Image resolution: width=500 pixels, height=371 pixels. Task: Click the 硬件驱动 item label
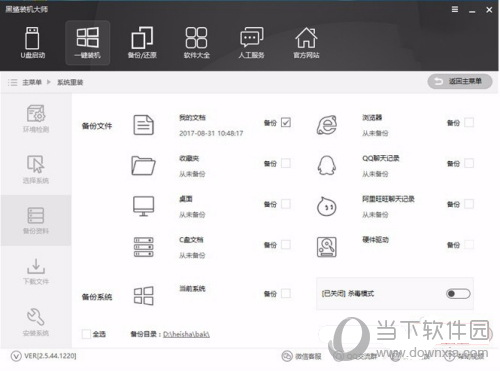376,240
